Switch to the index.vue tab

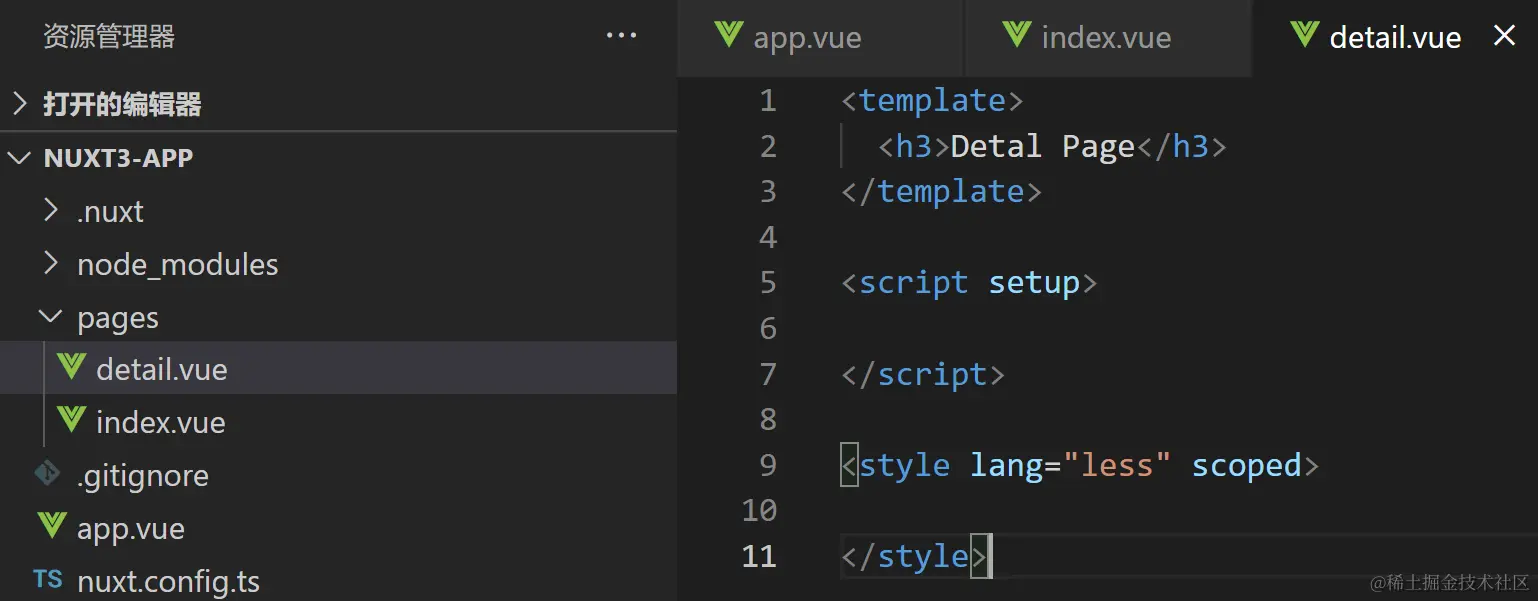tap(1105, 38)
